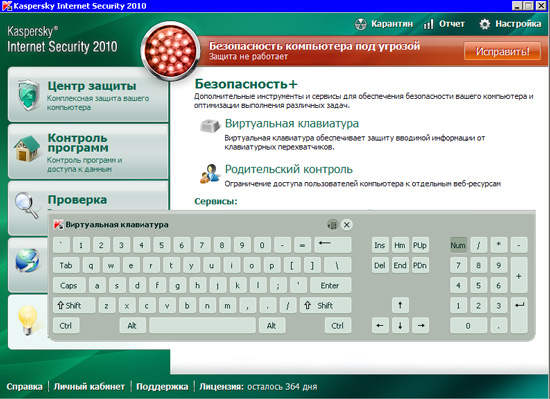The image size is (550, 399).
Task: Click the globe update icon in the sidebar
Action: (27, 261)
